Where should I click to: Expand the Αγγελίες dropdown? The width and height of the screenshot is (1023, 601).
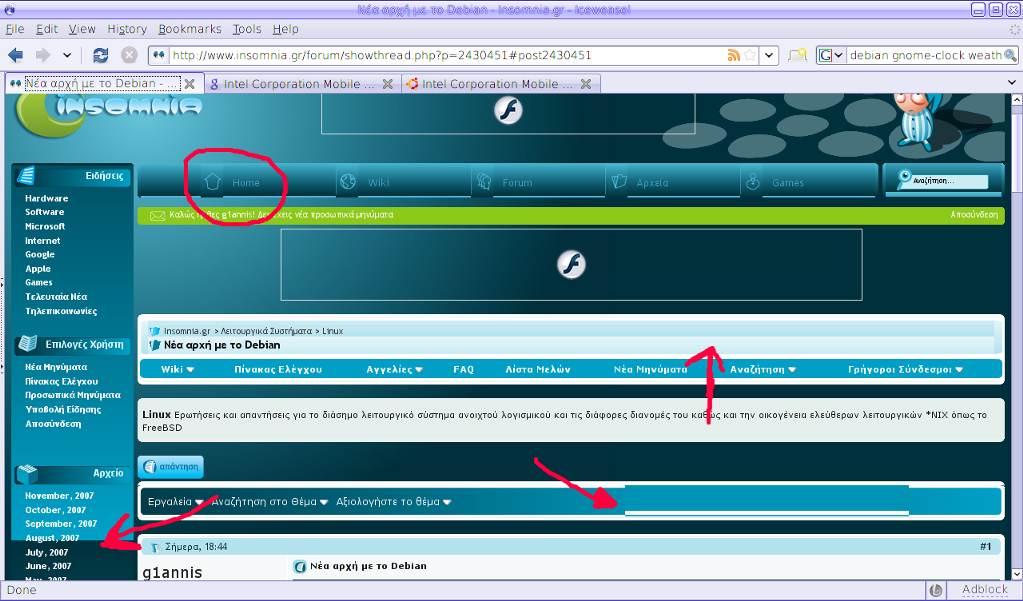pos(395,369)
